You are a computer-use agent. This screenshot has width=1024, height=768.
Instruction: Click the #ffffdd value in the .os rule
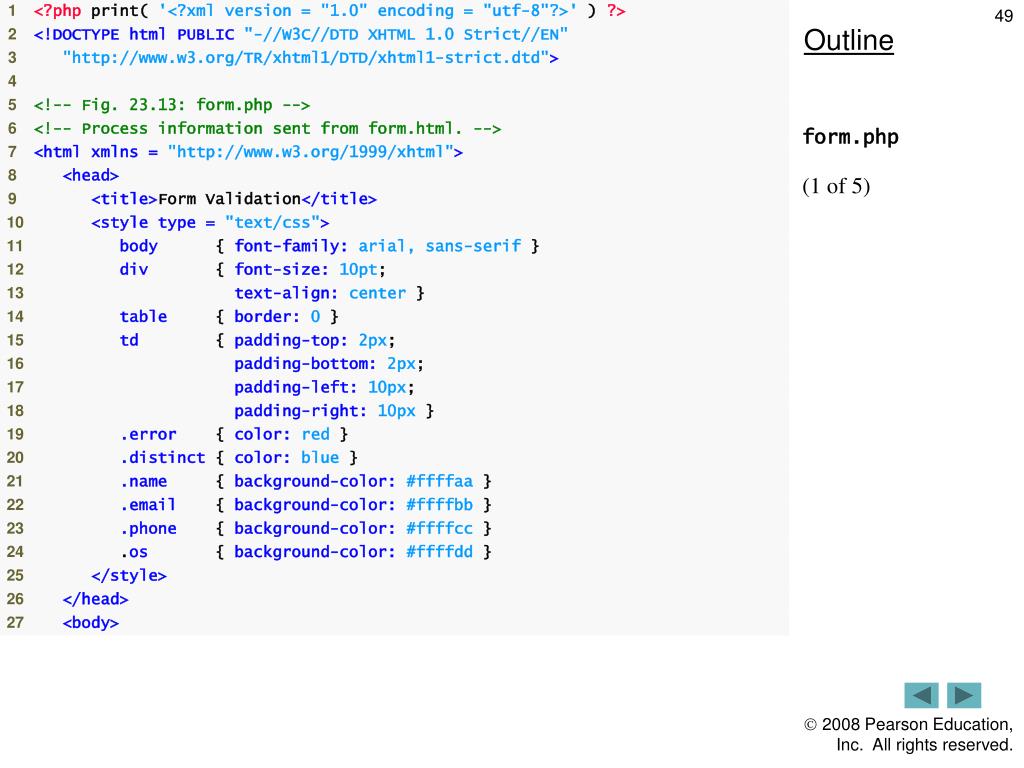point(440,552)
